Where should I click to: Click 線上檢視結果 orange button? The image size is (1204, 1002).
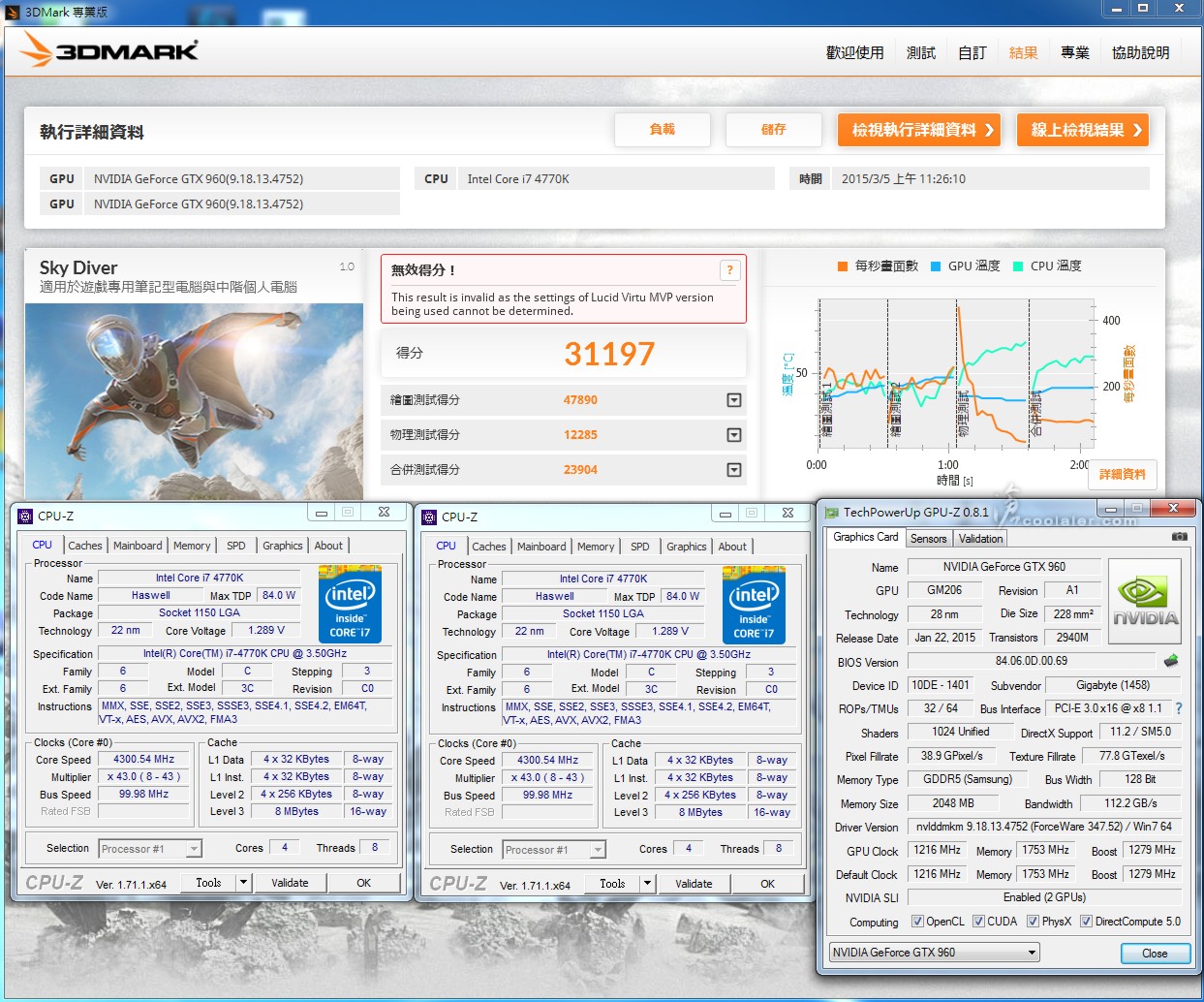click(x=1083, y=130)
